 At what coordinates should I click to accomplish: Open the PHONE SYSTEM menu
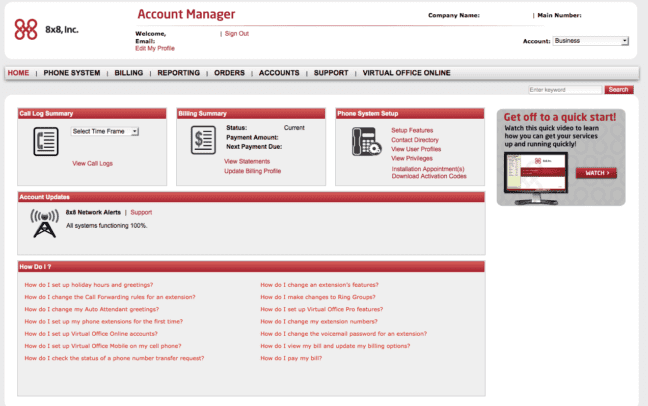[x=72, y=73]
